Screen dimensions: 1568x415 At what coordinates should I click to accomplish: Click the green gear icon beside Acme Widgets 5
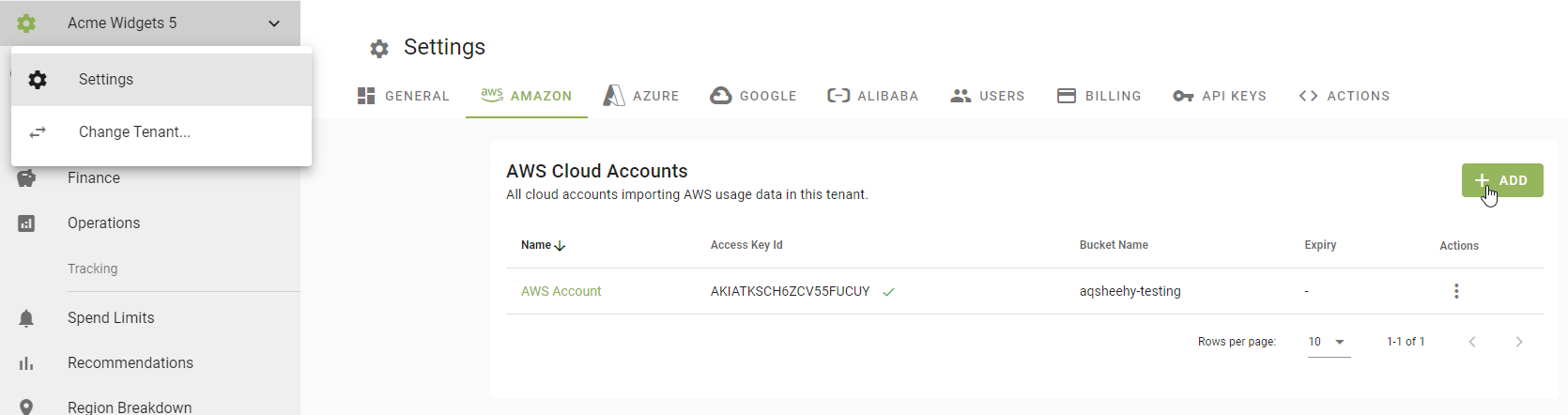pos(26,23)
